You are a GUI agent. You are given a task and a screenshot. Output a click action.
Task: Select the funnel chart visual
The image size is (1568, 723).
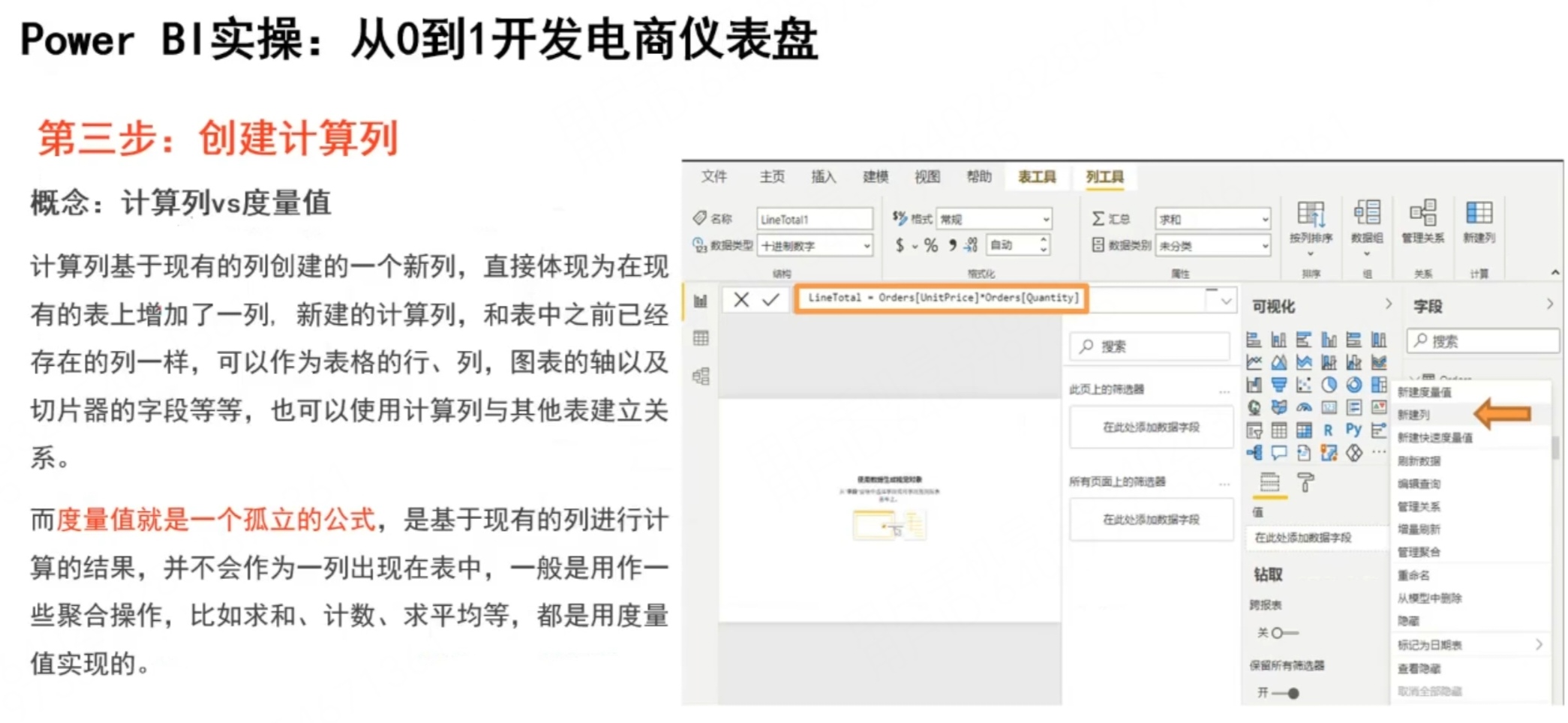click(x=1278, y=385)
